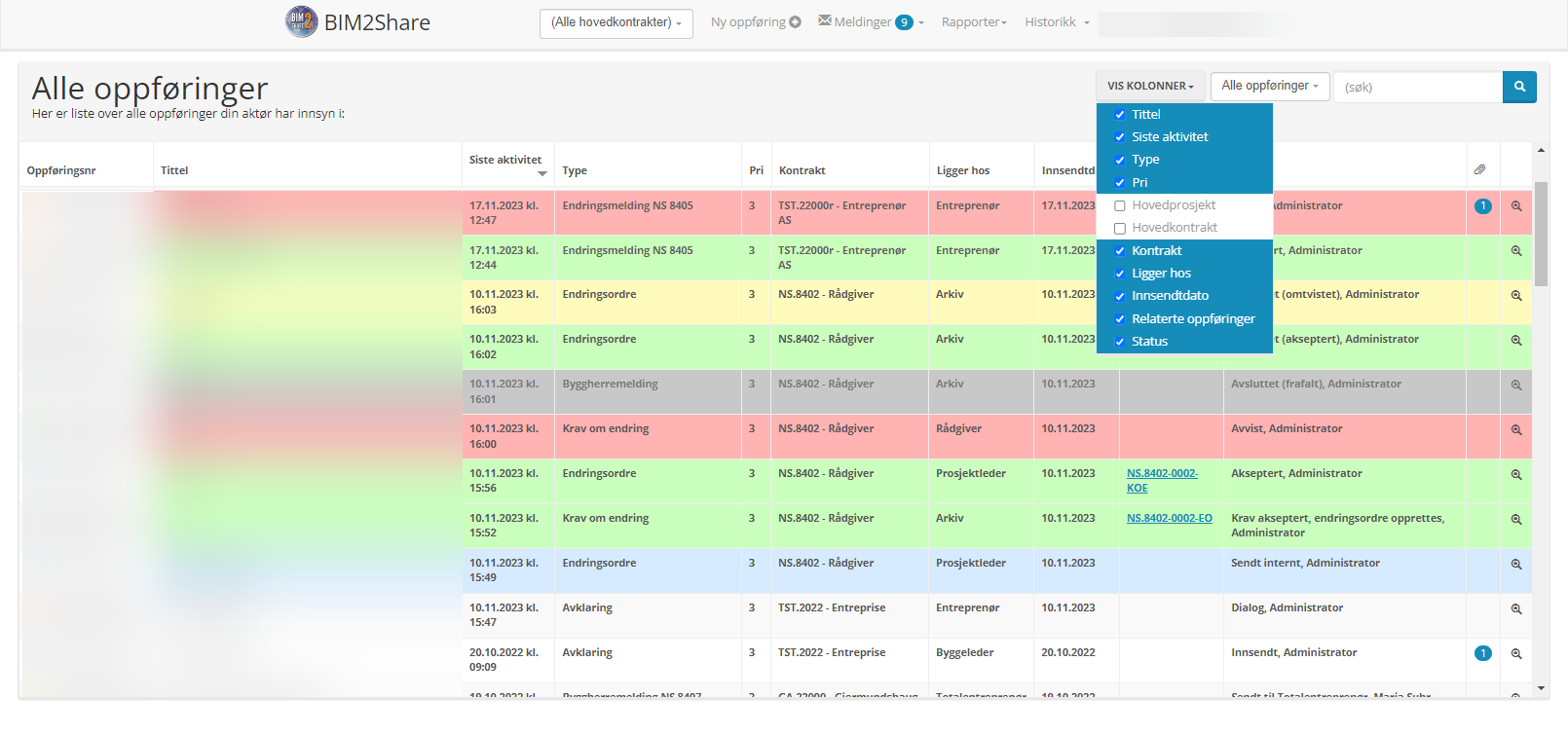
Task: Click attachment badge in 17.11.2023 12:47 row
Action: click(1483, 206)
